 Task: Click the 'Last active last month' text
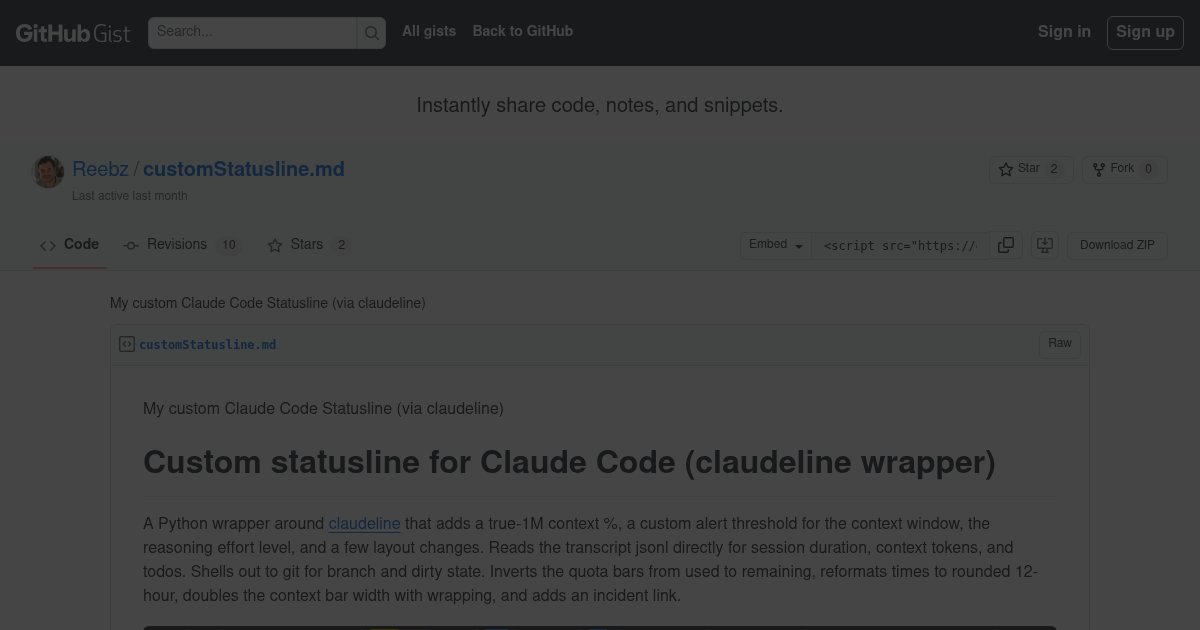point(130,196)
